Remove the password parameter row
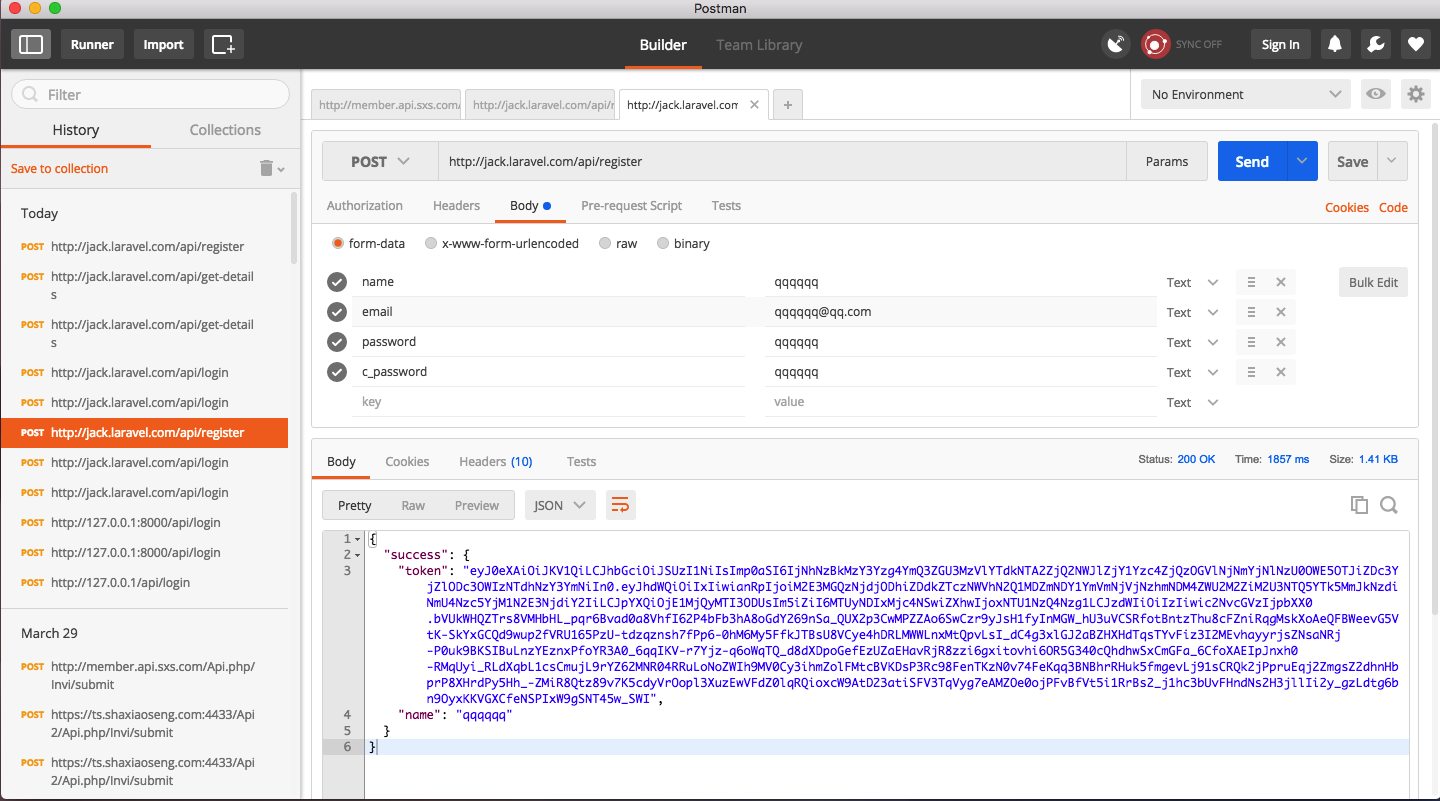Image resolution: width=1440 pixels, height=801 pixels. click(x=1280, y=342)
